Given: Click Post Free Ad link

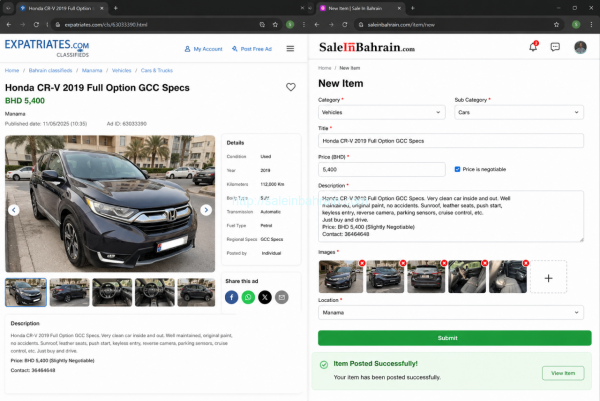Looking at the screenshot, I should [x=252, y=49].
